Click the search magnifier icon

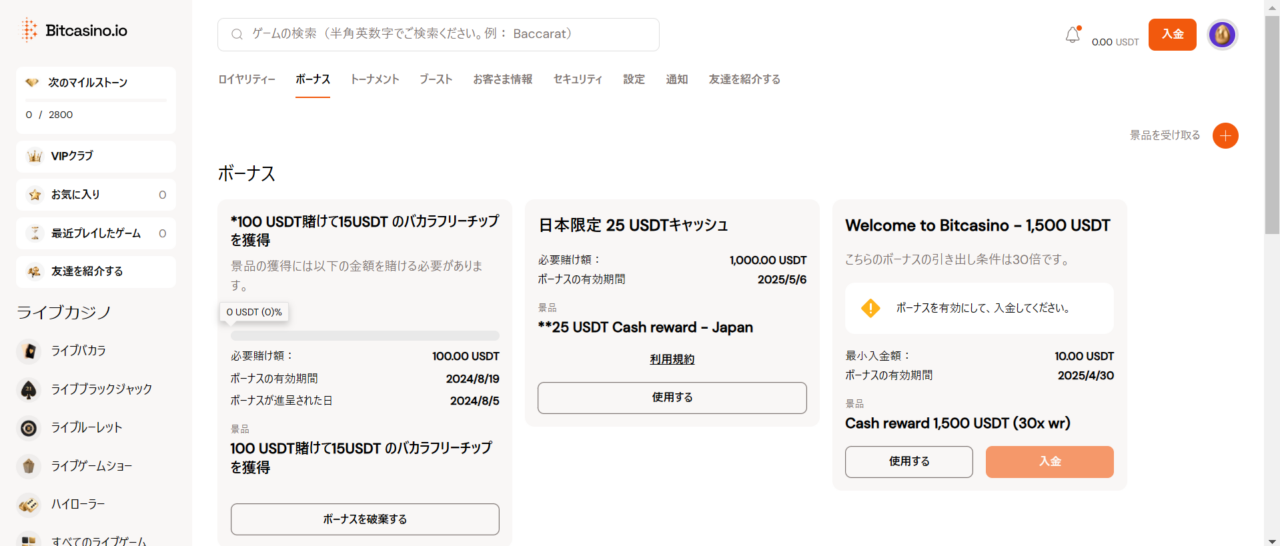coord(237,34)
